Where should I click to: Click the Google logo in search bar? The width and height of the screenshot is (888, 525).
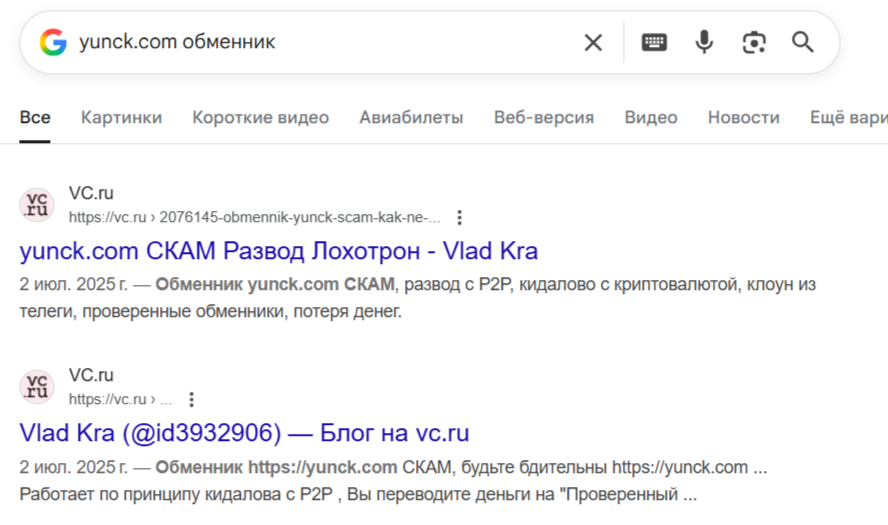tap(53, 42)
